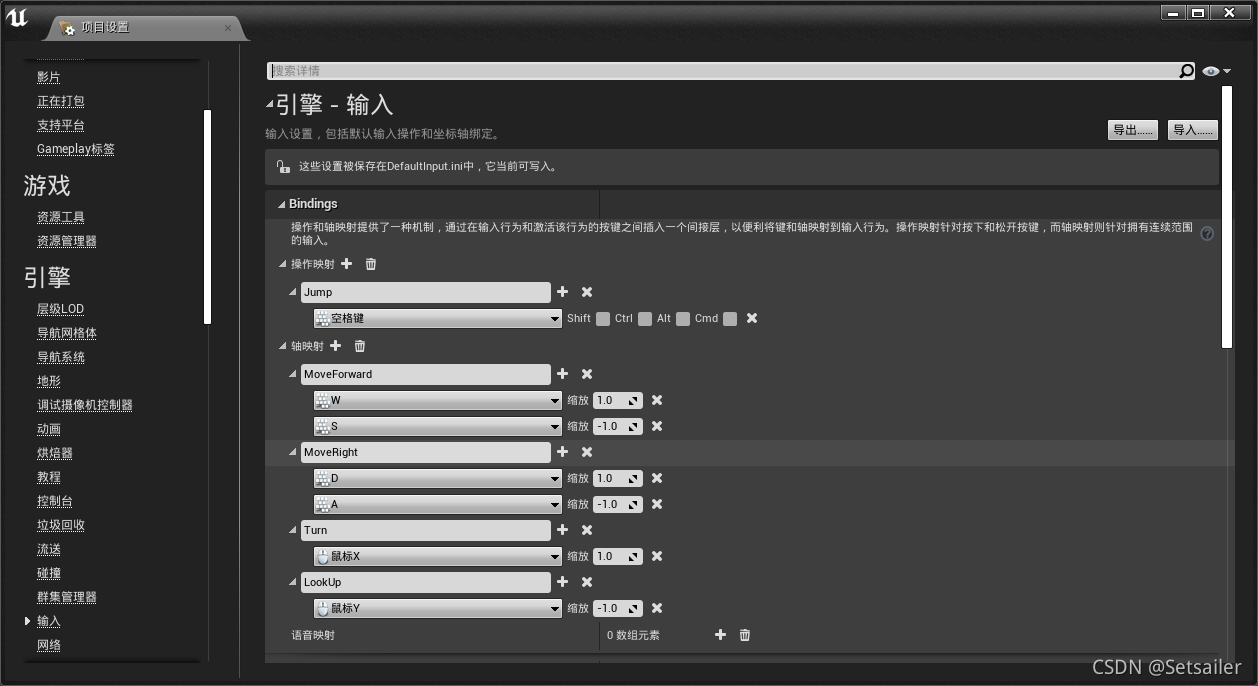The width and height of the screenshot is (1258, 686).
Task: Click the 导入 button
Action: click(1193, 130)
